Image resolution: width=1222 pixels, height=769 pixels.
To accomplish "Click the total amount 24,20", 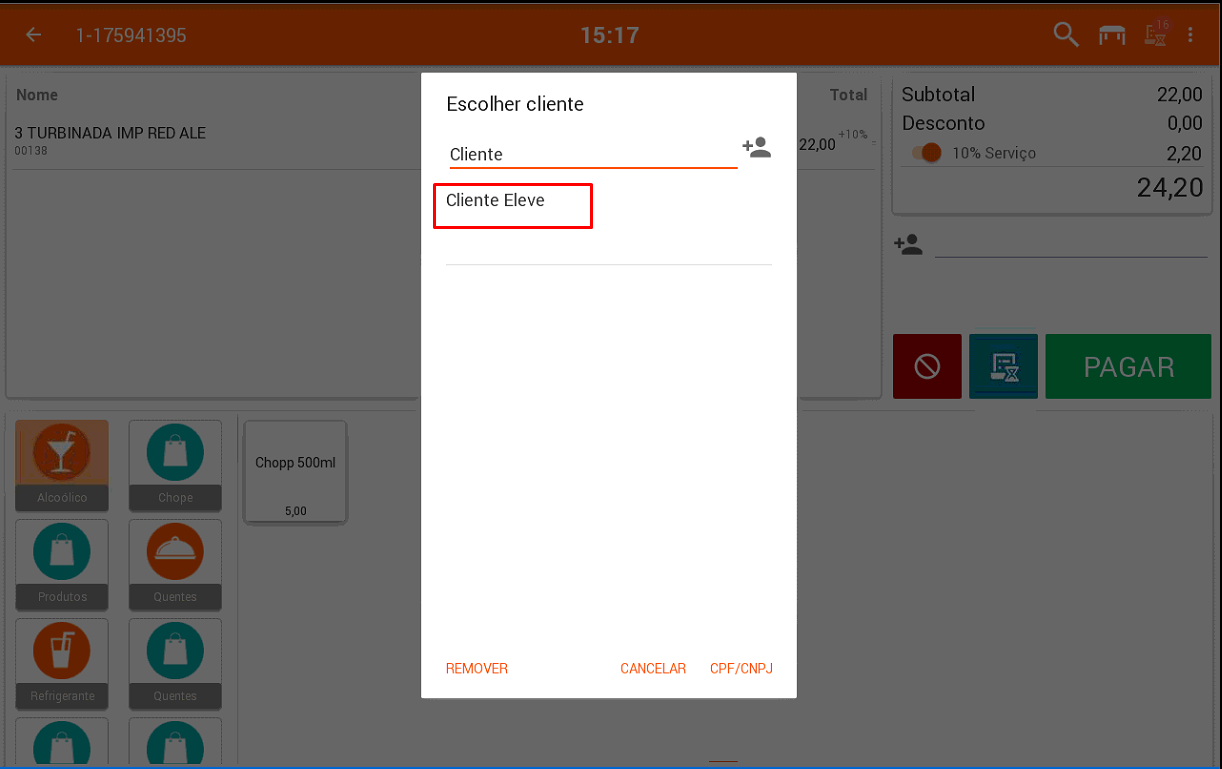I will [x=1170, y=187].
